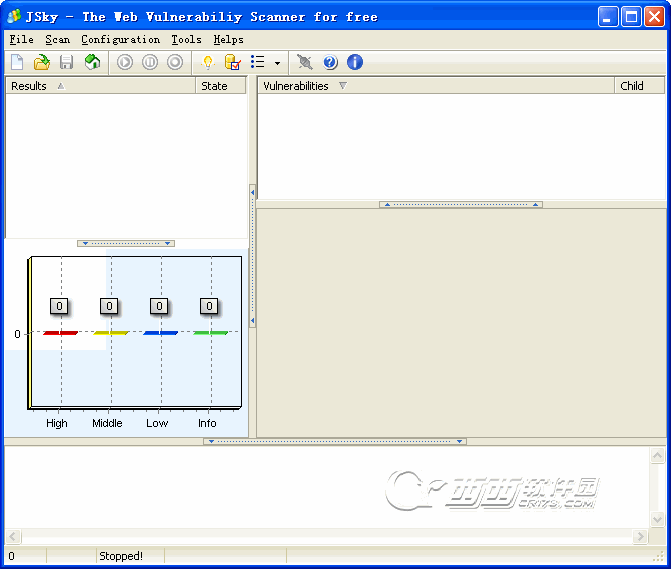This screenshot has width=671, height=569.
Task: Open the Helps menu
Action: [x=228, y=39]
